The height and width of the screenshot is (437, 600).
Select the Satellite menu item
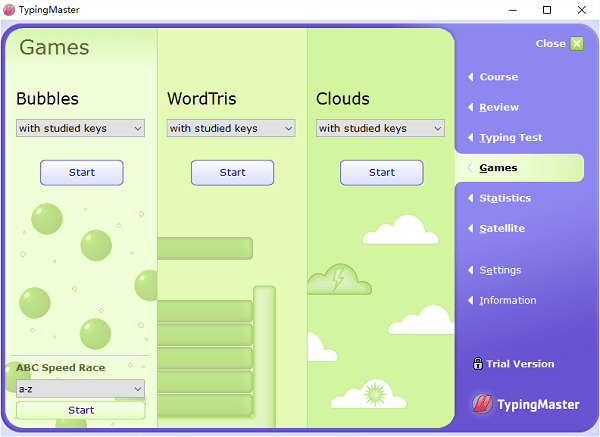coord(502,228)
